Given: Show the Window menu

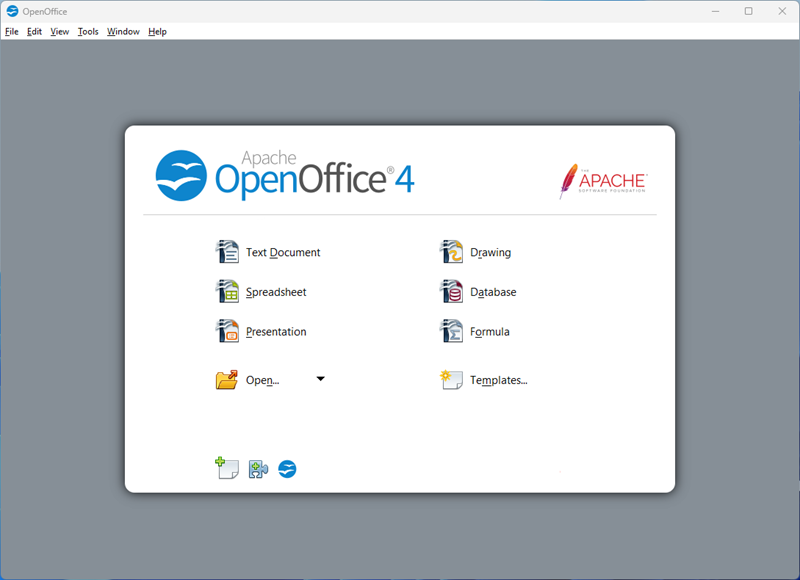Looking at the screenshot, I should pyautogui.click(x=123, y=32).
